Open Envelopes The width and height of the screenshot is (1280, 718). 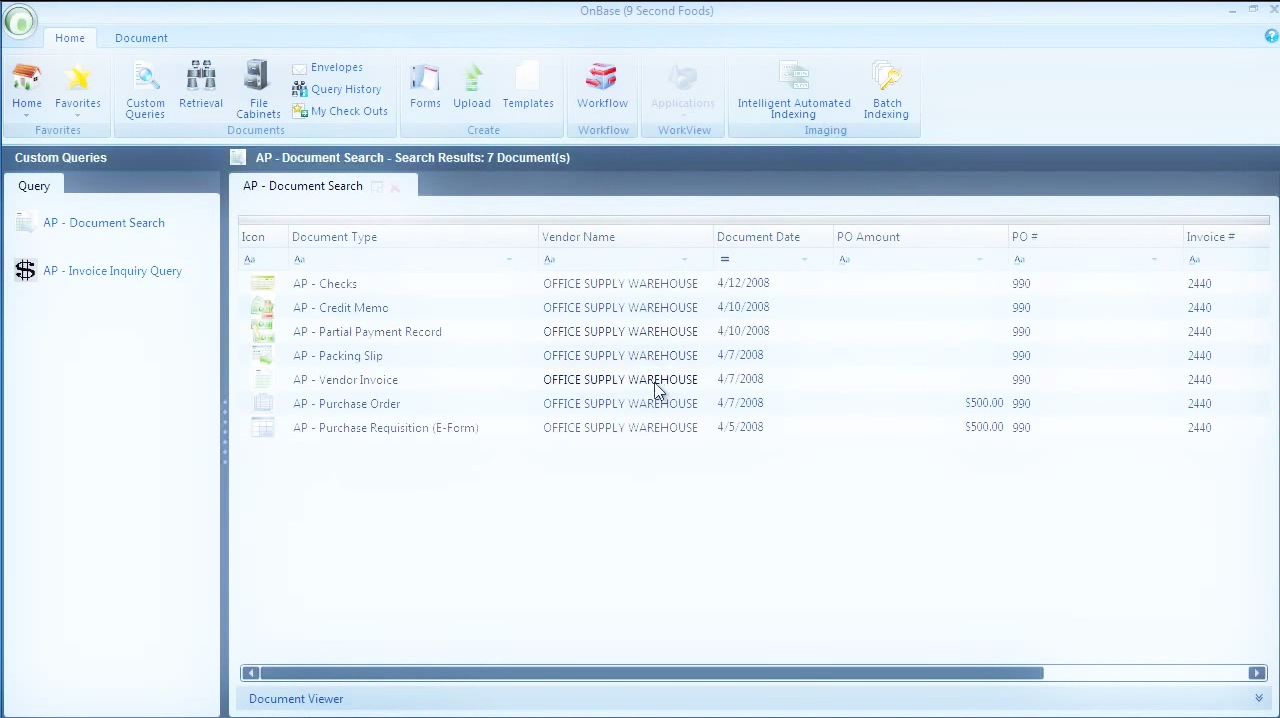click(x=328, y=68)
